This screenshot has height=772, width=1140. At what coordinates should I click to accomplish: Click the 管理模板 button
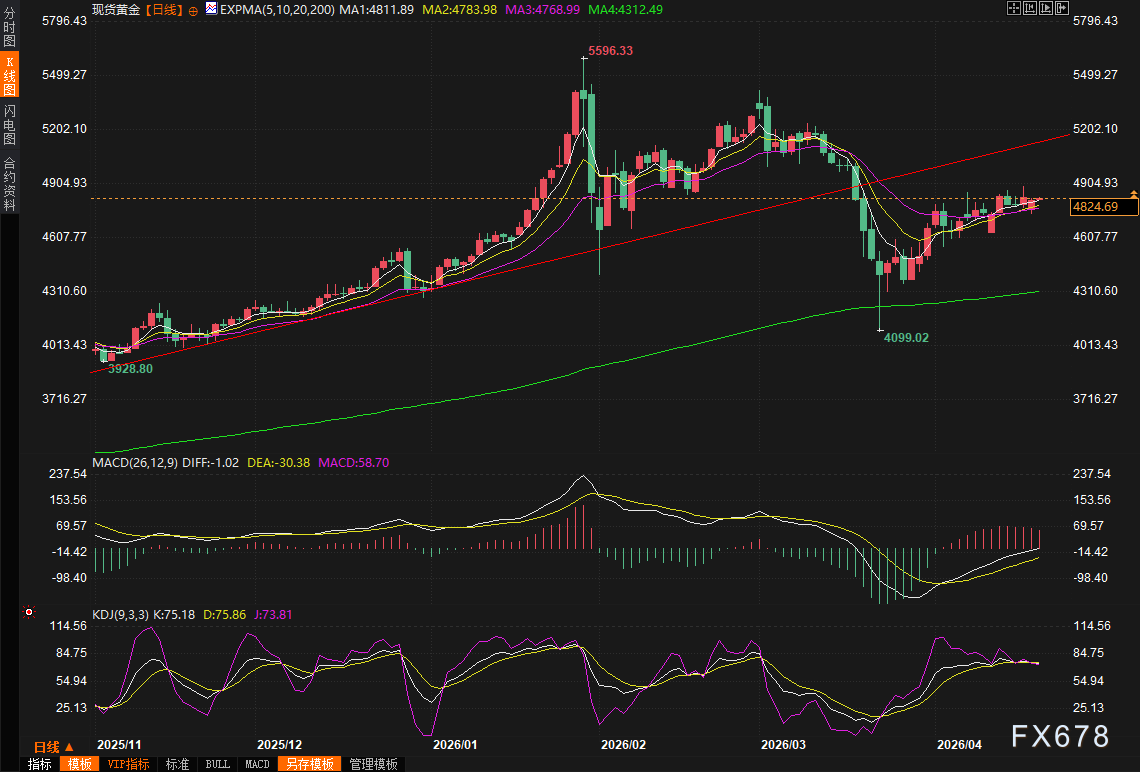click(x=373, y=764)
